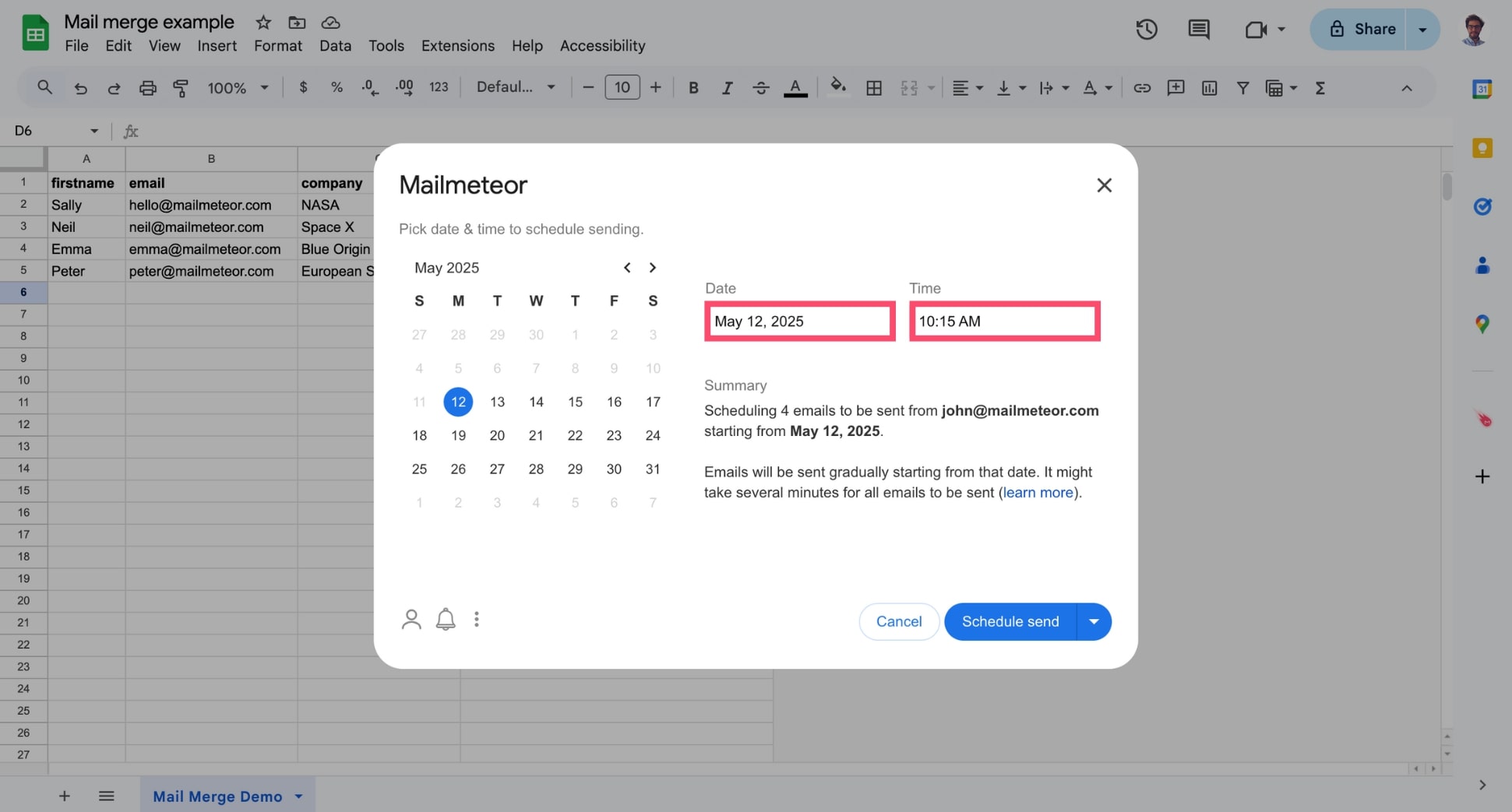
Task: Open the Insert menu
Action: [x=217, y=46]
